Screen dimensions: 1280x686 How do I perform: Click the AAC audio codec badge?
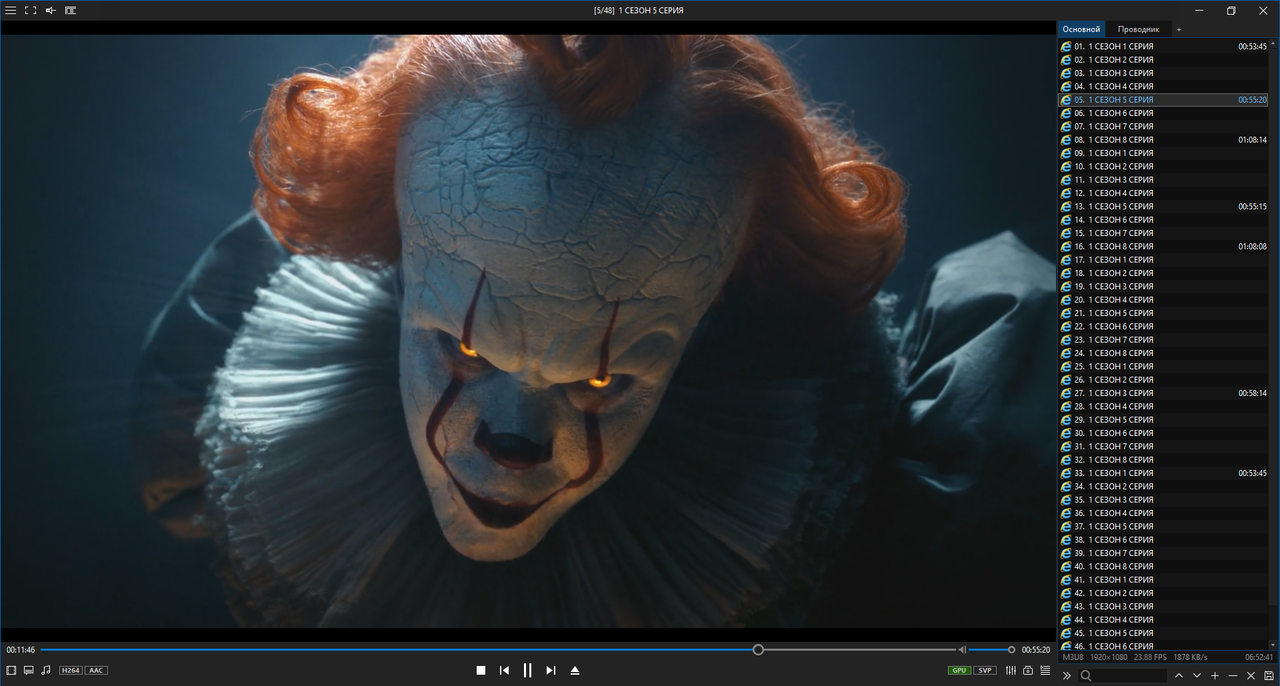click(x=96, y=670)
